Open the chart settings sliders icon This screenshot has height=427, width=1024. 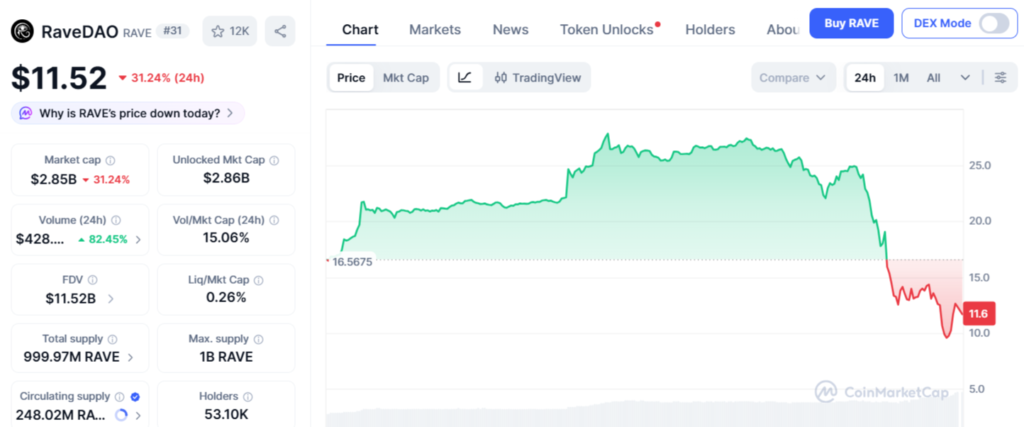coord(1000,77)
